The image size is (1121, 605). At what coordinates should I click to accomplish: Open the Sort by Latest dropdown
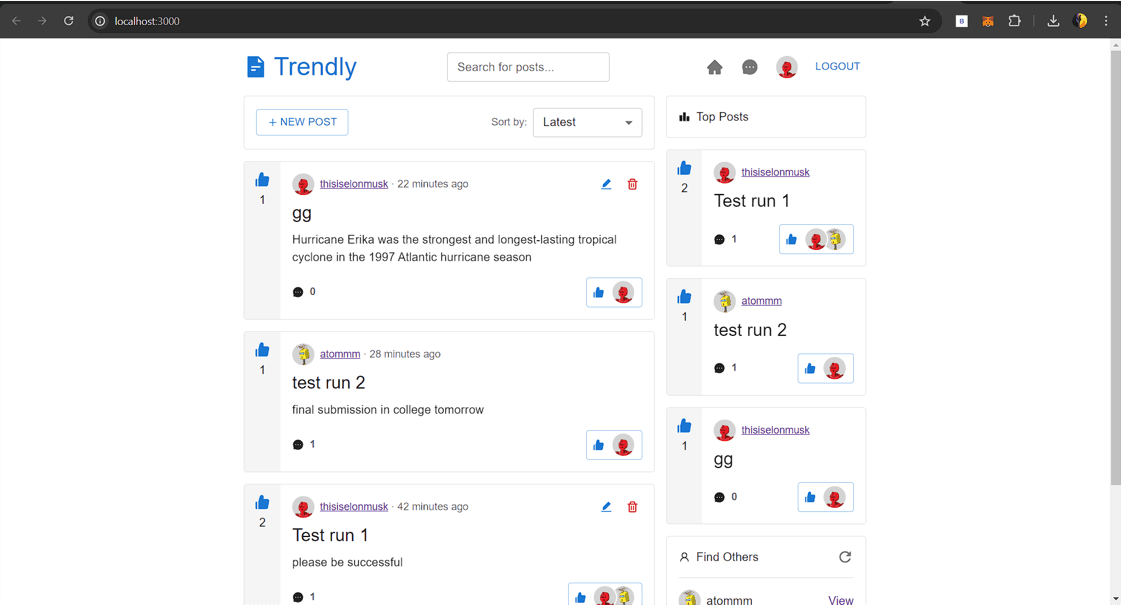[x=587, y=122]
